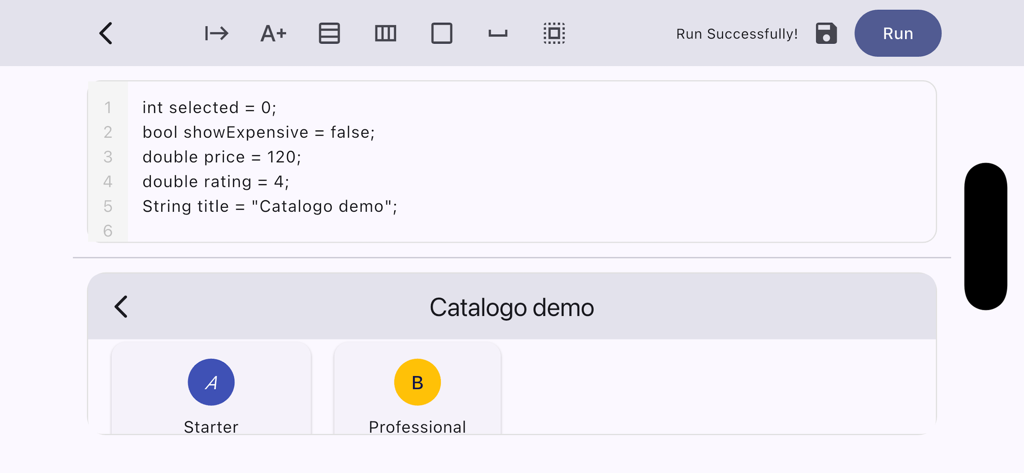Go back using top toolbar arrow

[106, 33]
